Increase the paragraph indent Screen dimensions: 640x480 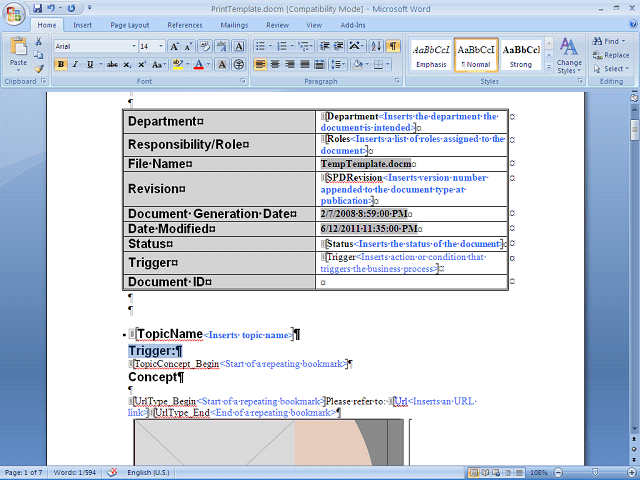(338, 46)
